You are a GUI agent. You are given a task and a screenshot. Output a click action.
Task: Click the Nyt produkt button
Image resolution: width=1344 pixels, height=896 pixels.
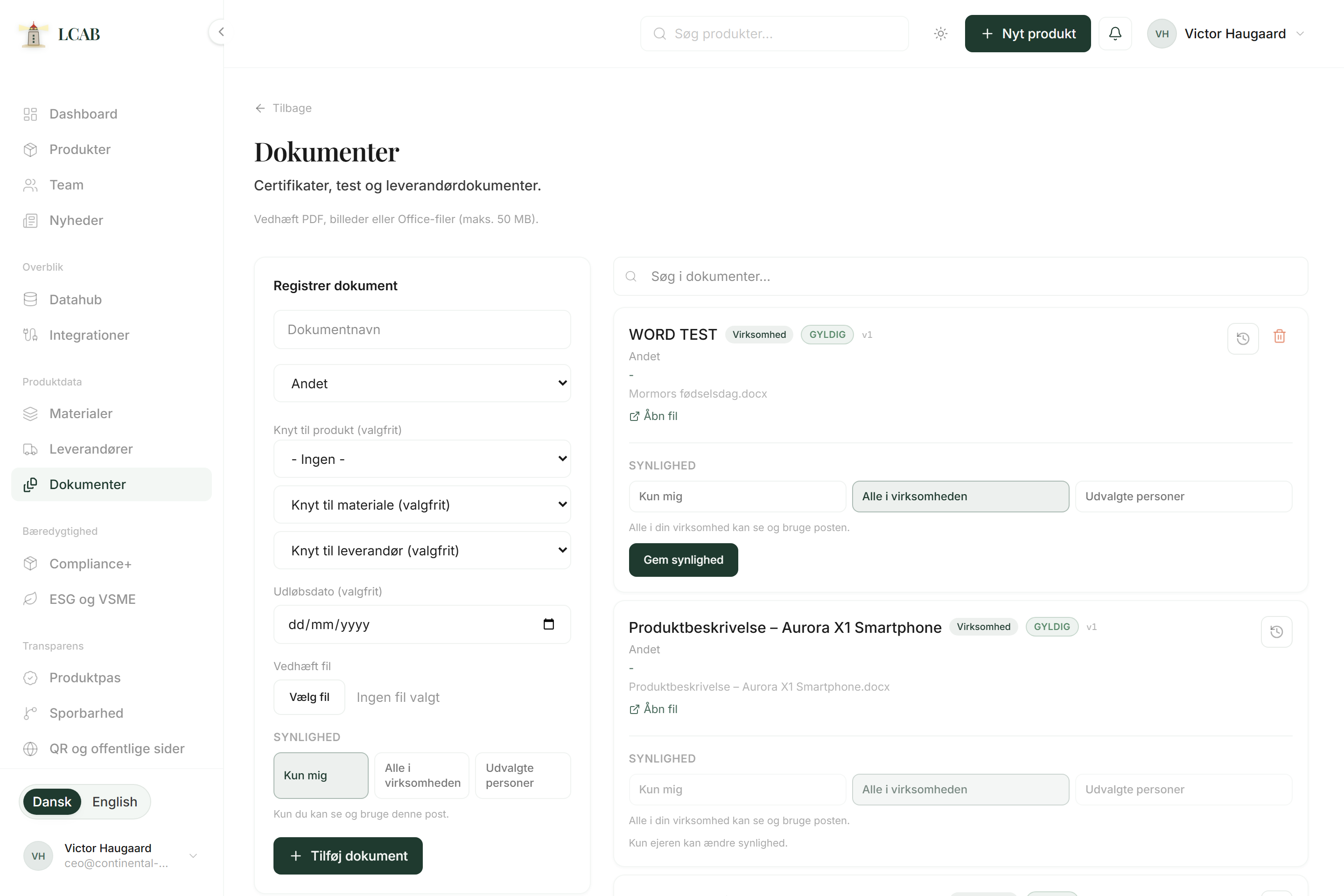click(x=1028, y=34)
